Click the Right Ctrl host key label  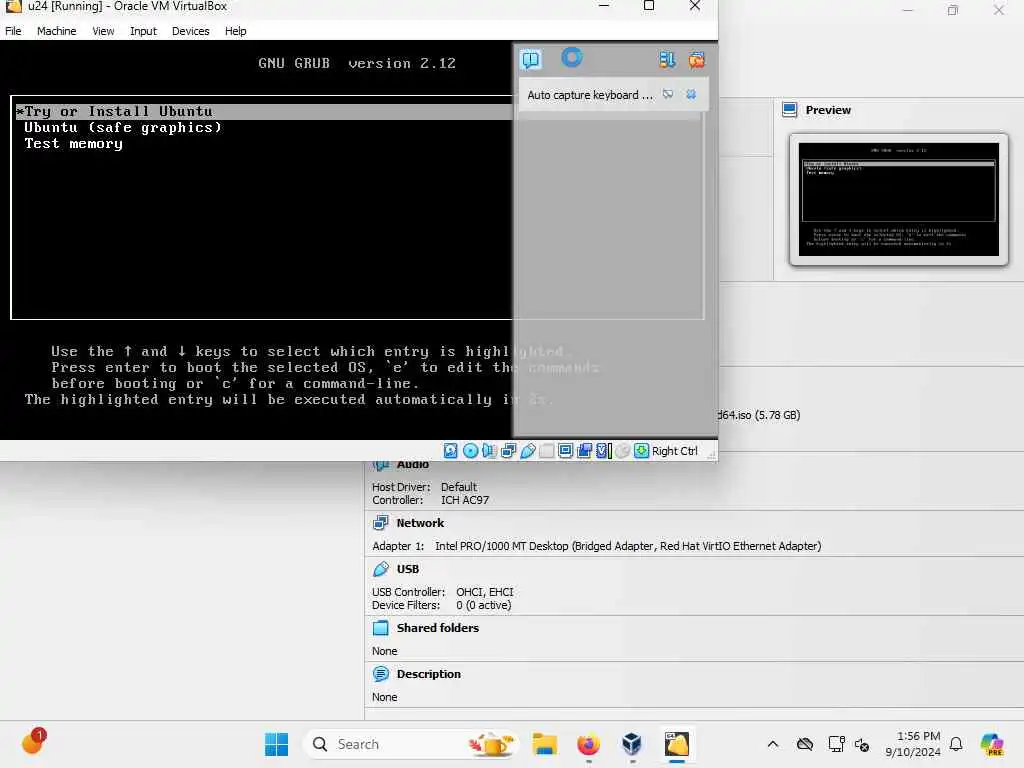(x=675, y=451)
